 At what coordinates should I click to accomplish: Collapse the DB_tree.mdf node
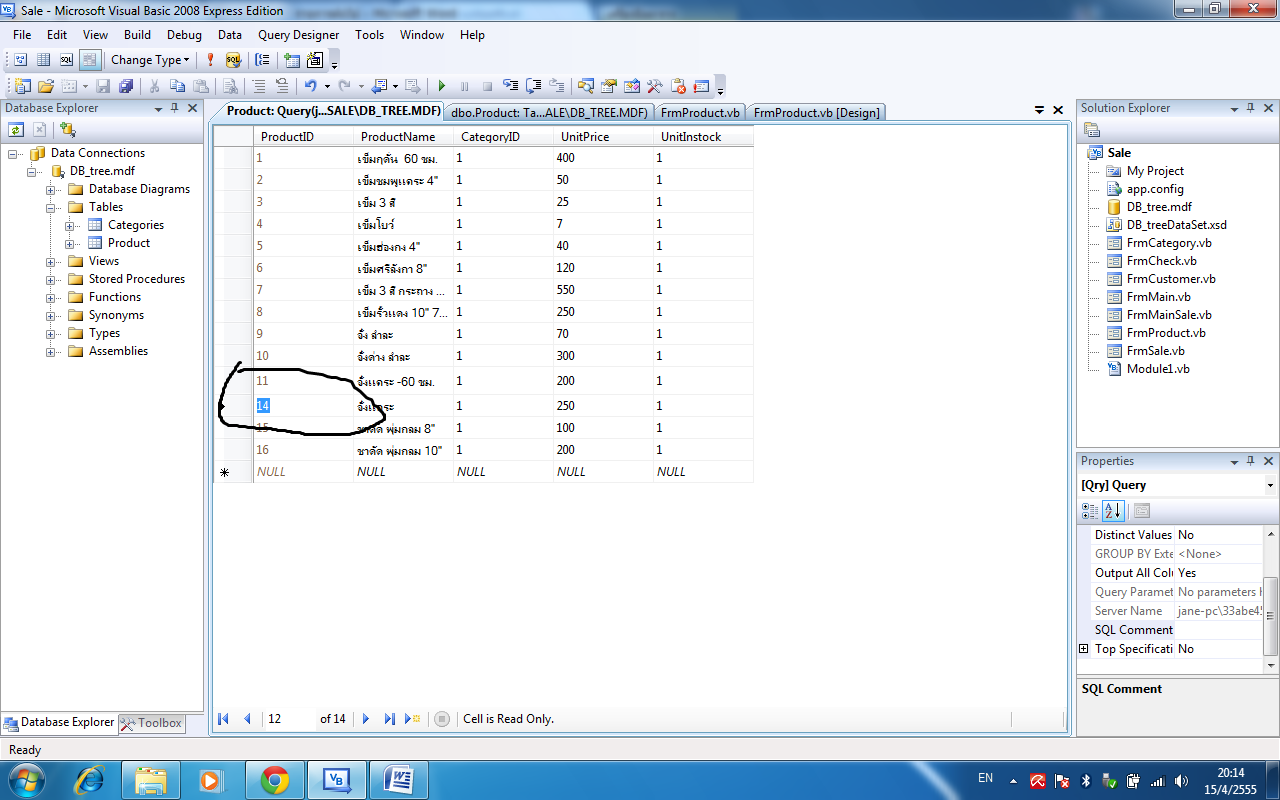coord(33,172)
